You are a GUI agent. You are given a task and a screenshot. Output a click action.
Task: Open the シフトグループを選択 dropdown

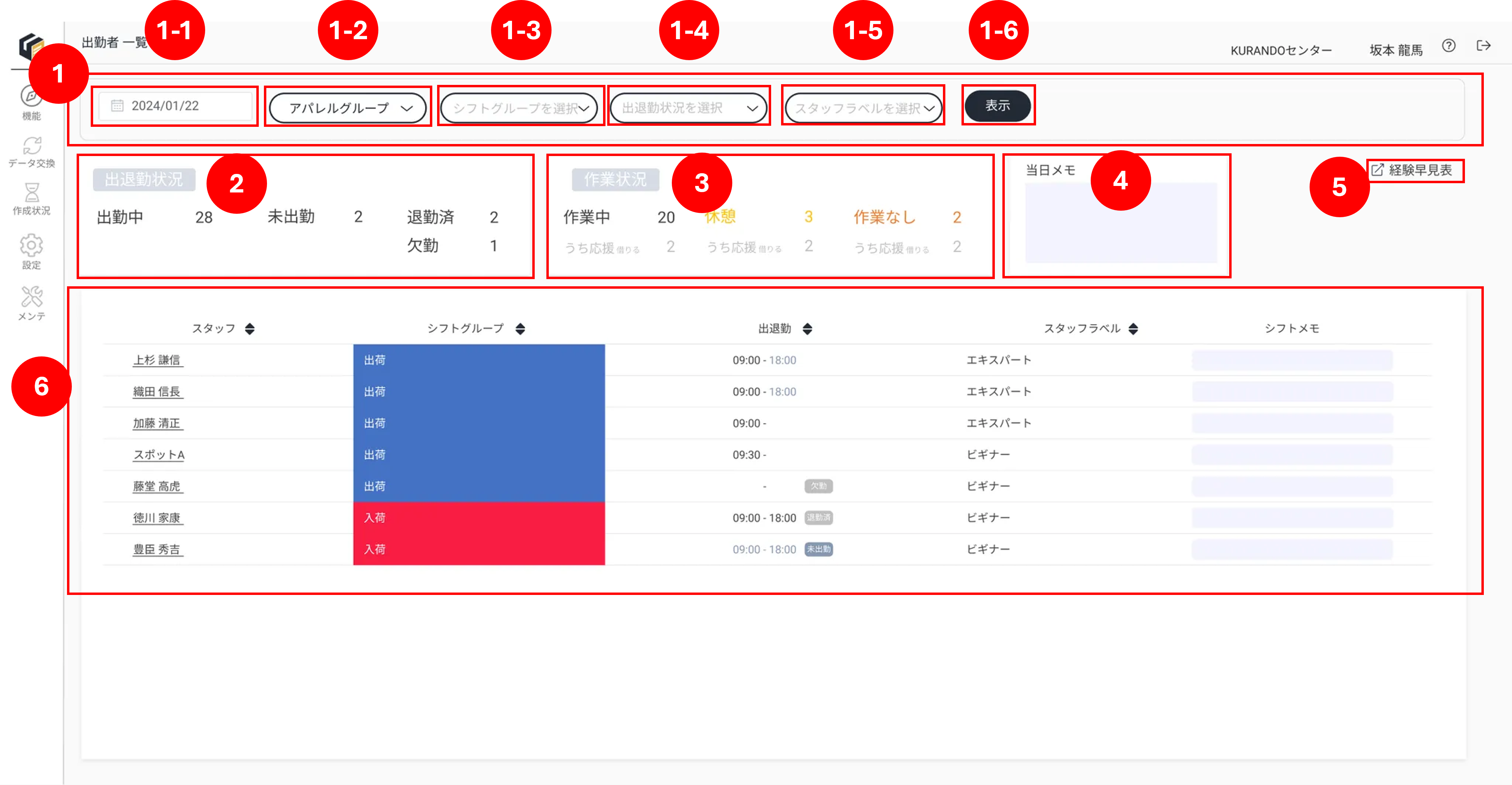point(520,108)
